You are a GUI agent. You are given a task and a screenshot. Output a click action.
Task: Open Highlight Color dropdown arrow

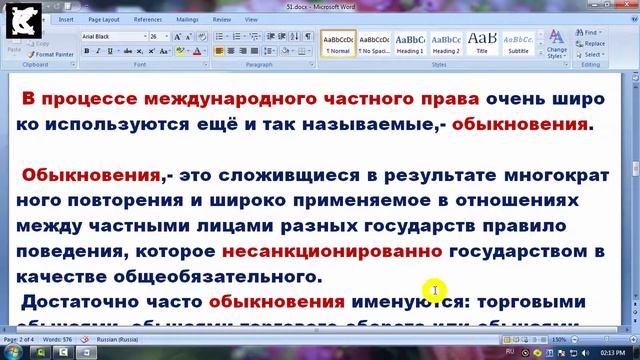(187, 51)
